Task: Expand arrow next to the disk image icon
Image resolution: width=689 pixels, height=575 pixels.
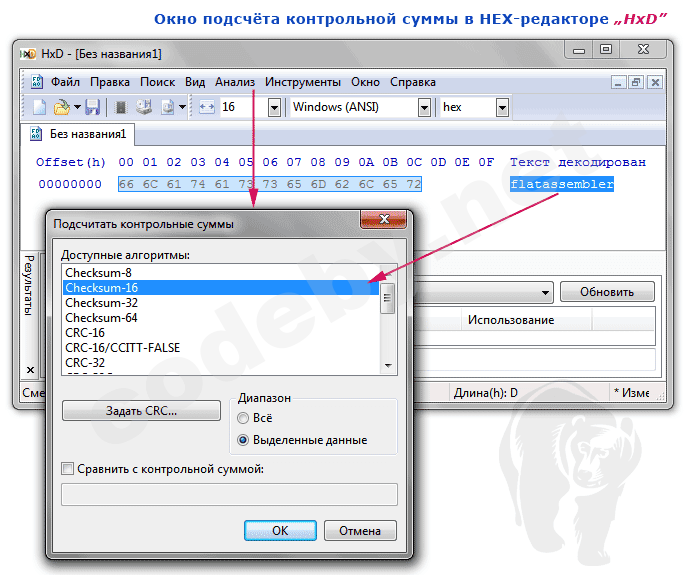Action: (182, 107)
